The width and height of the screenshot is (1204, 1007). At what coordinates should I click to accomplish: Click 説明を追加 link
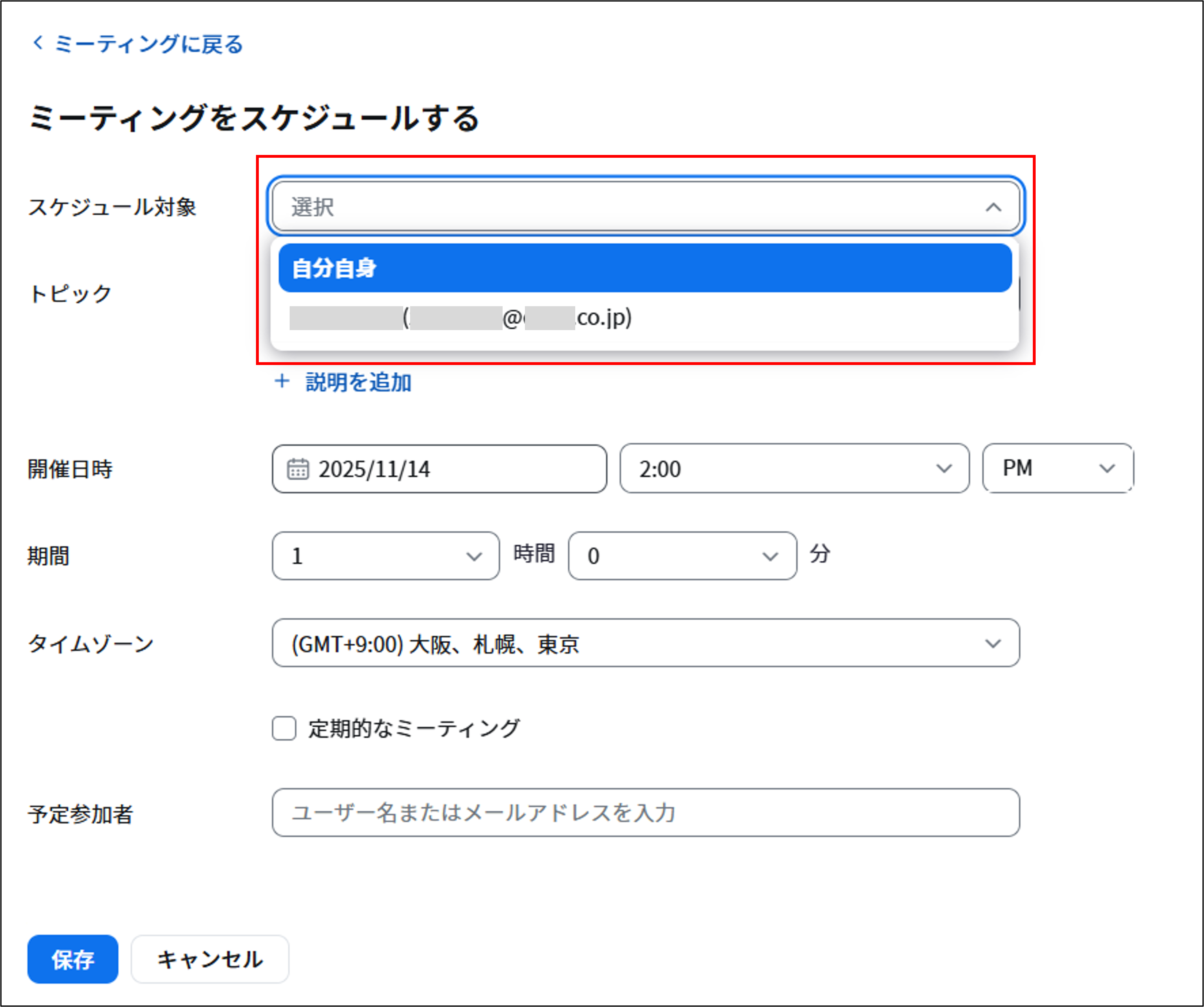(x=358, y=382)
